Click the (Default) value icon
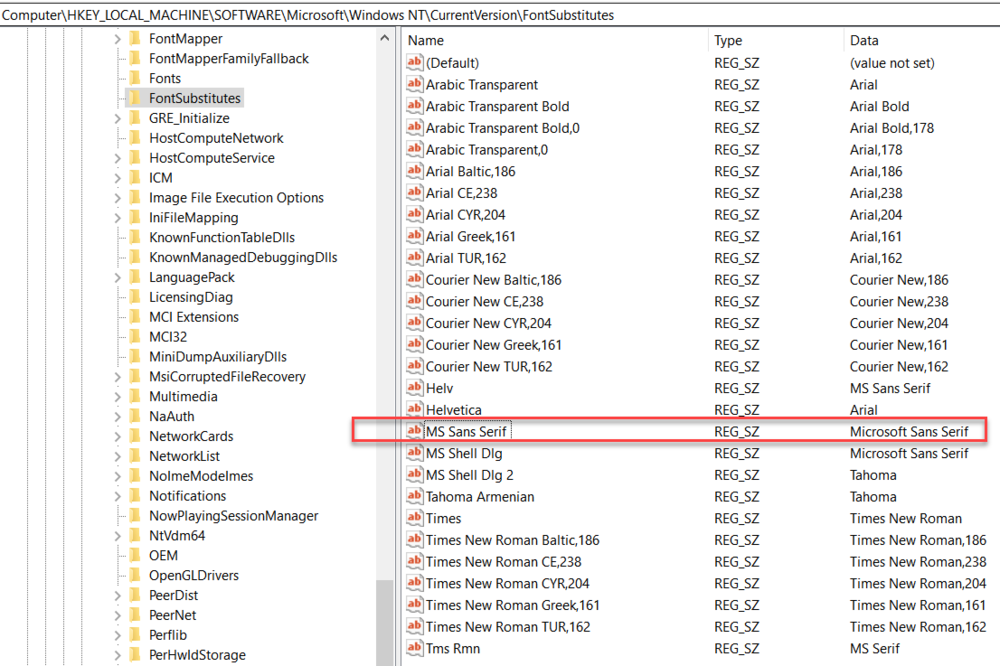This screenshot has height=666, width=1000. coord(415,63)
